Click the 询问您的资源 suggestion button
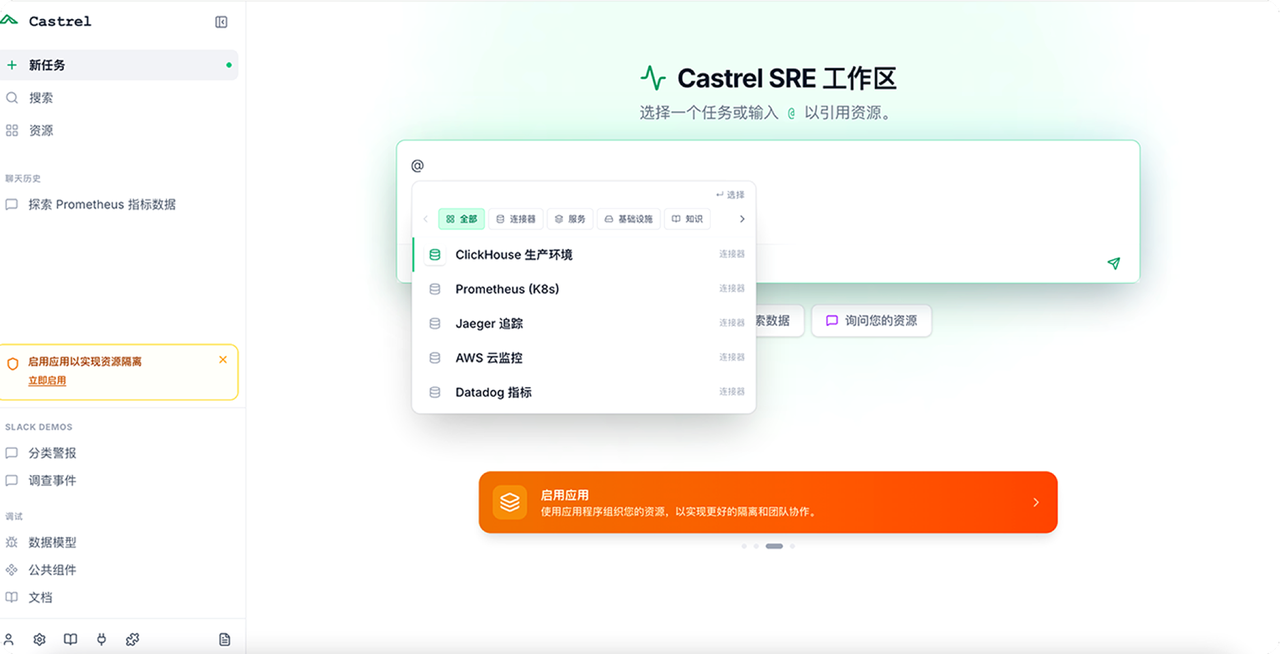The height and width of the screenshot is (654, 1280). coord(871,321)
